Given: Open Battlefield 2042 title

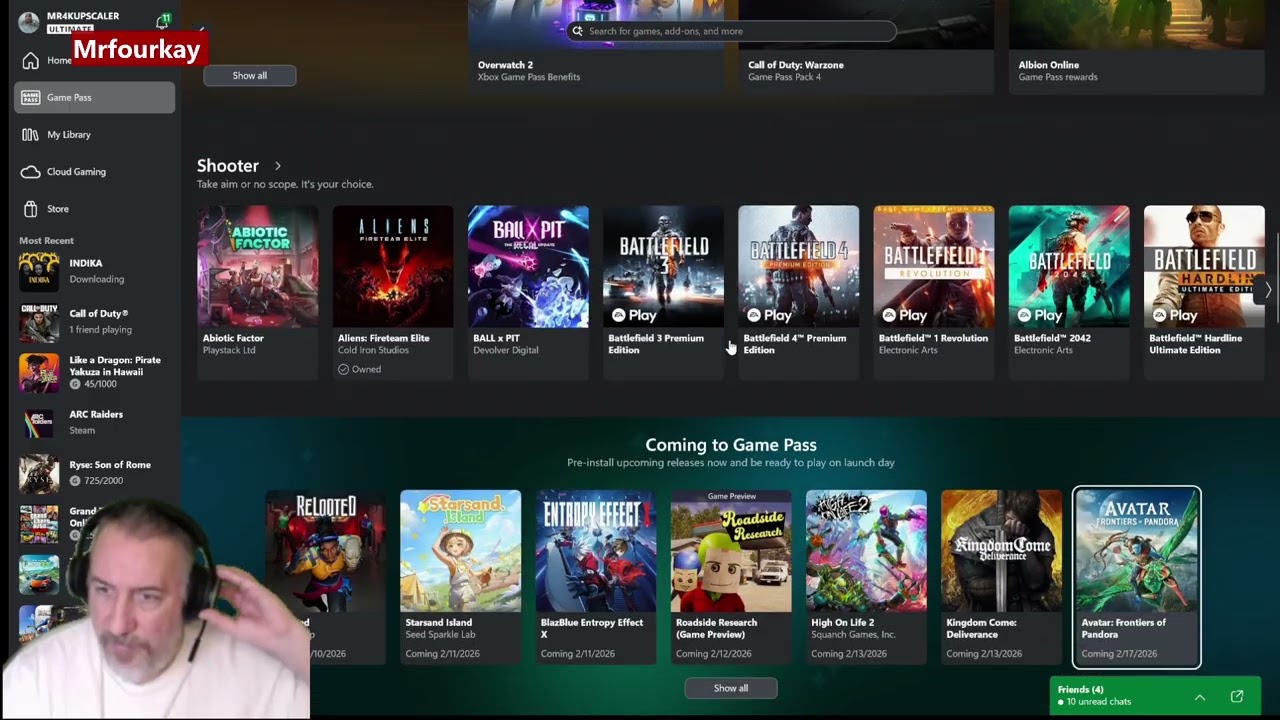Looking at the screenshot, I should click(1052, 338).
